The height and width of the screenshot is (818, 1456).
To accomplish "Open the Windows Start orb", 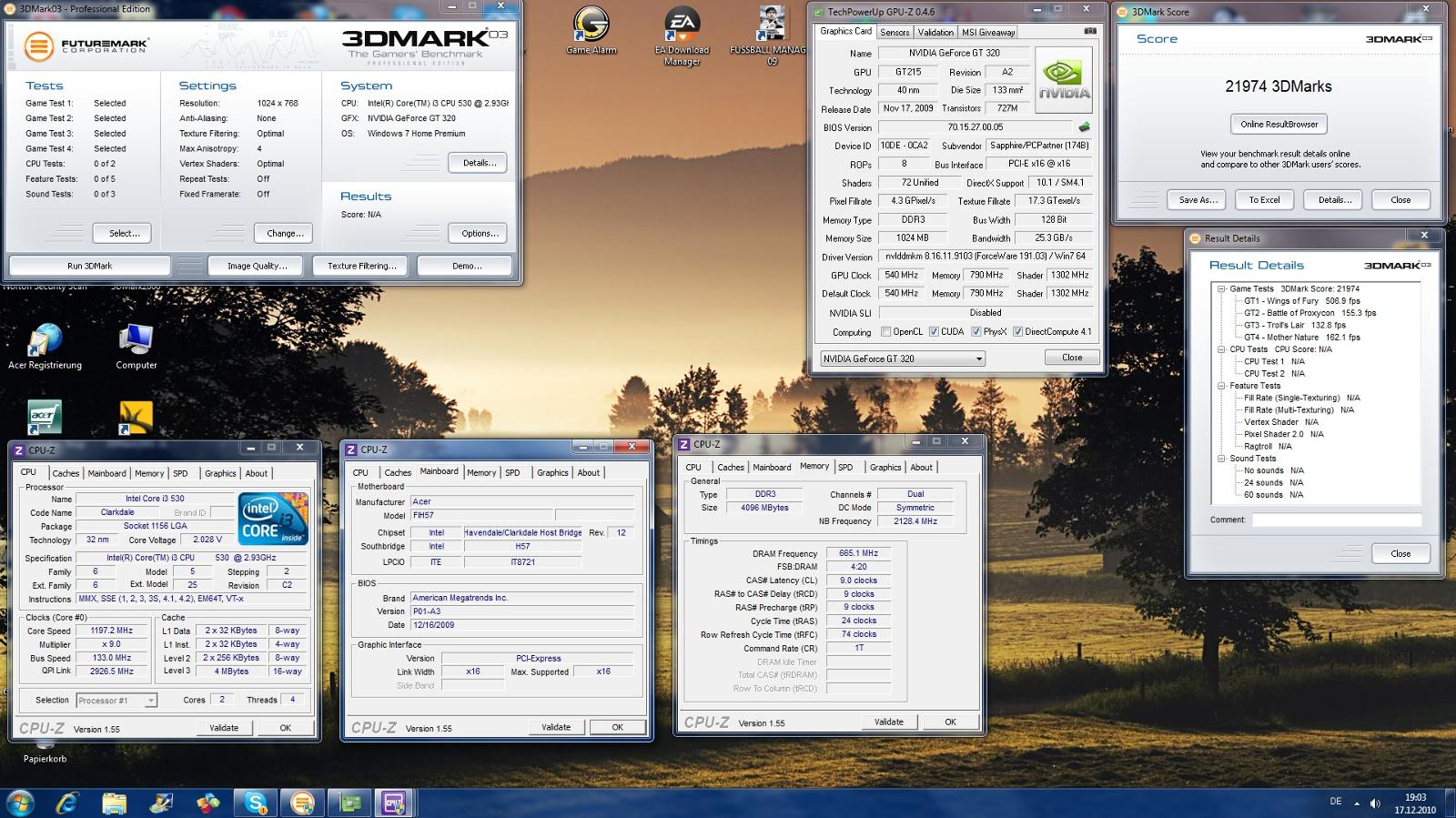I will (20, 803).
